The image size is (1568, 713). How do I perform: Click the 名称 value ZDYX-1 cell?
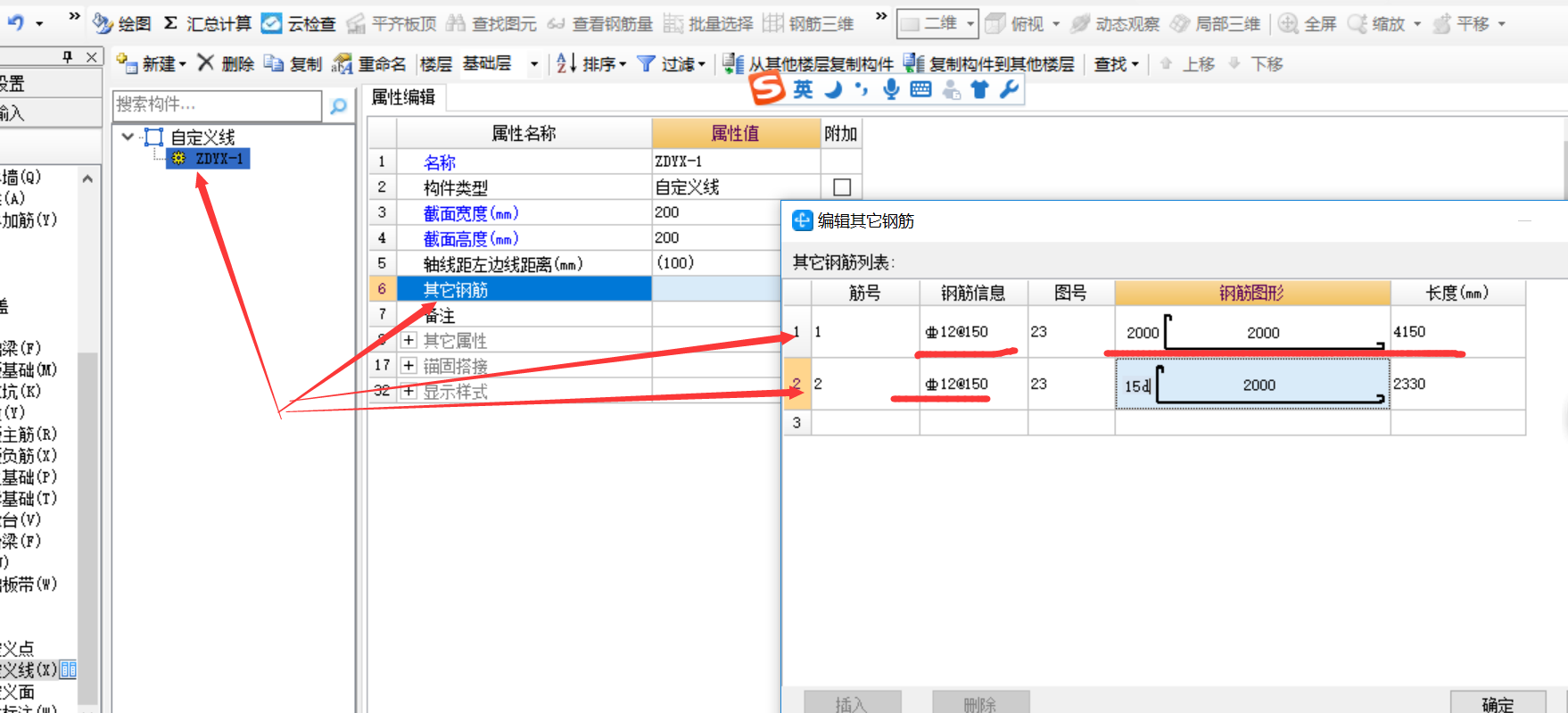pyautogui.click(x=736, y=162)
